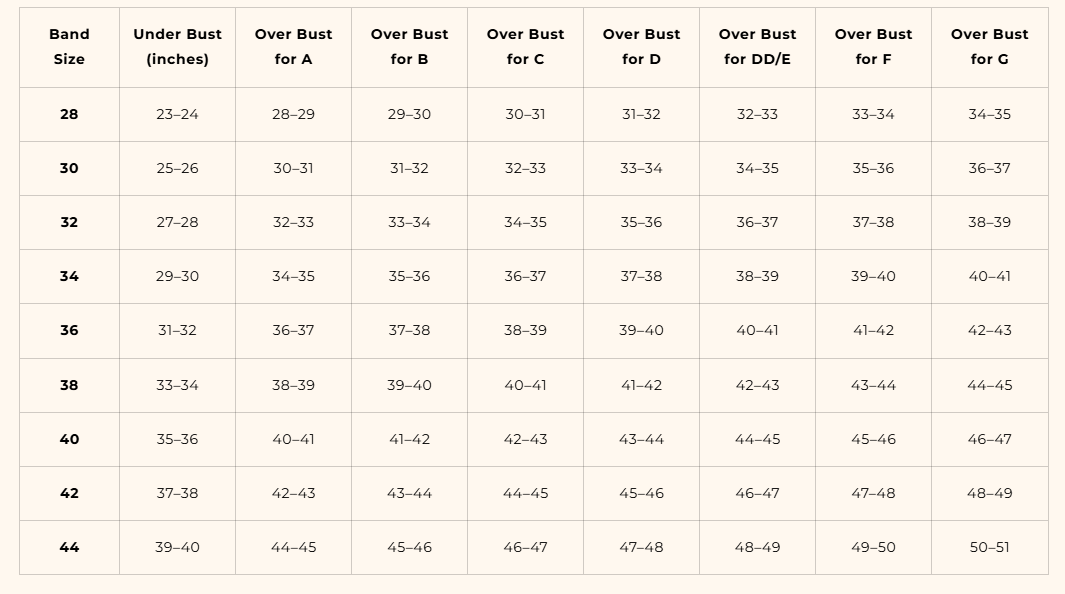The image size is (1065, 594).
Task: Select the 41–42 cell in band 40 row
Action: pos(410,439)
